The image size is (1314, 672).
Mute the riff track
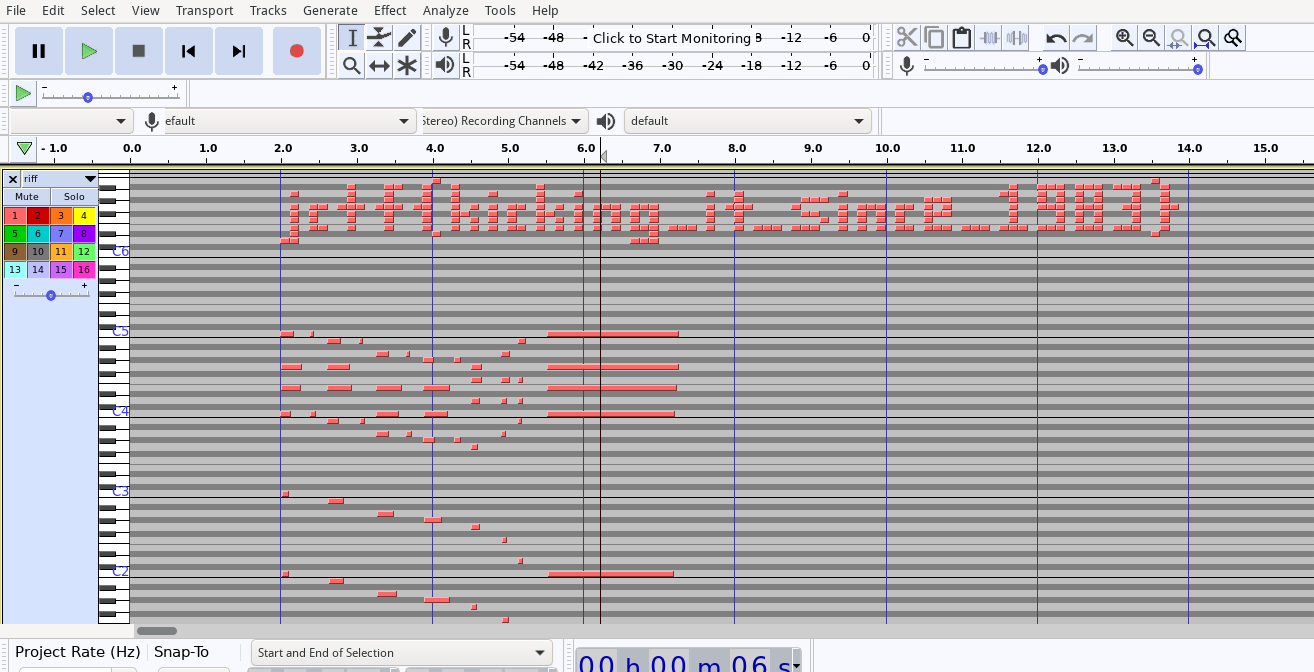point(27,197)
